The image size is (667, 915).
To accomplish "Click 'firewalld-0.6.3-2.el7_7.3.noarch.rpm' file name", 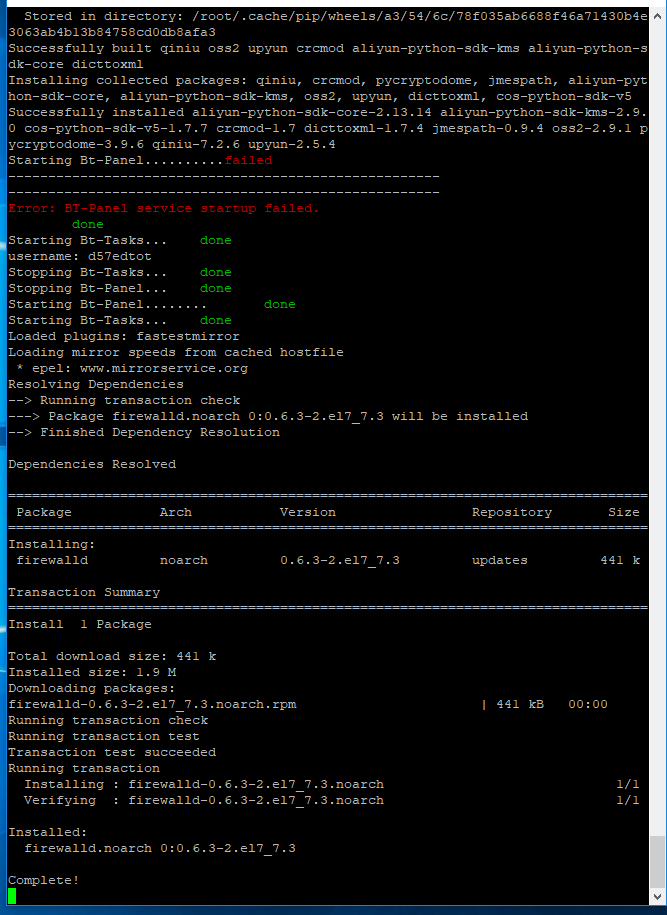I will 152,704.
